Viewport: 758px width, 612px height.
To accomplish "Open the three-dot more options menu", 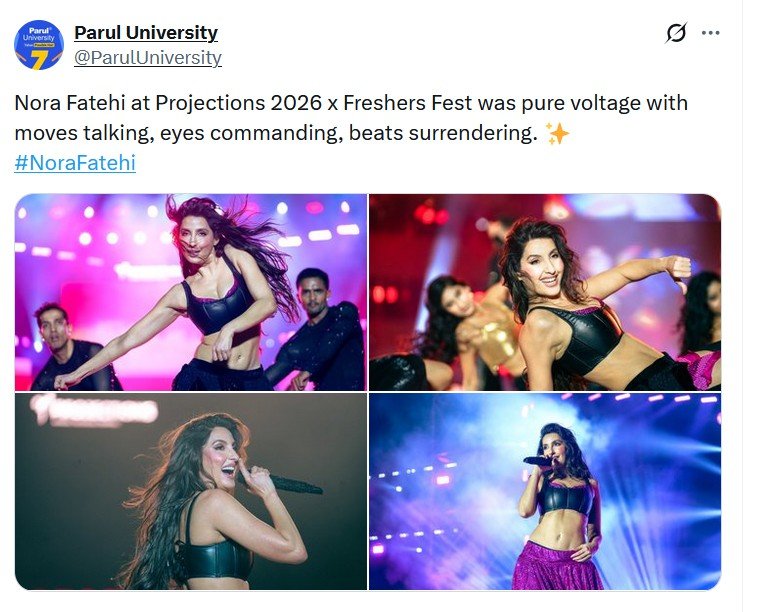I will click(x=710, y=33).
